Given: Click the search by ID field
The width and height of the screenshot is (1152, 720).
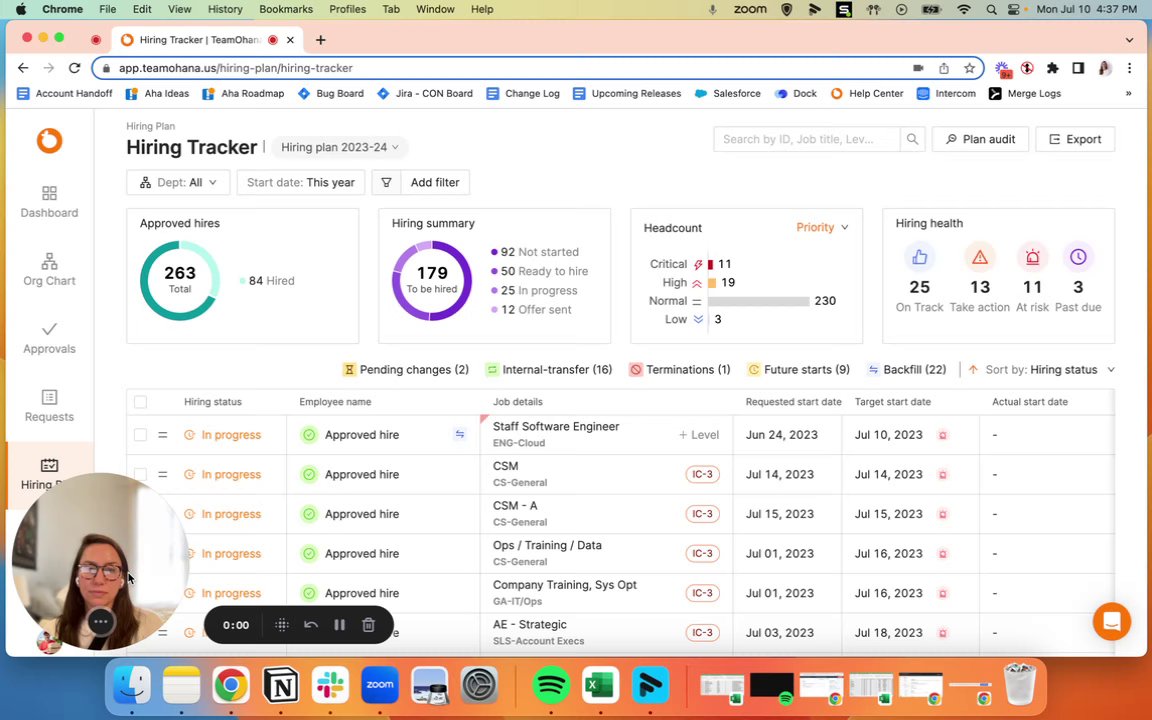Looking at the screenshot, I should pos(807,139).
